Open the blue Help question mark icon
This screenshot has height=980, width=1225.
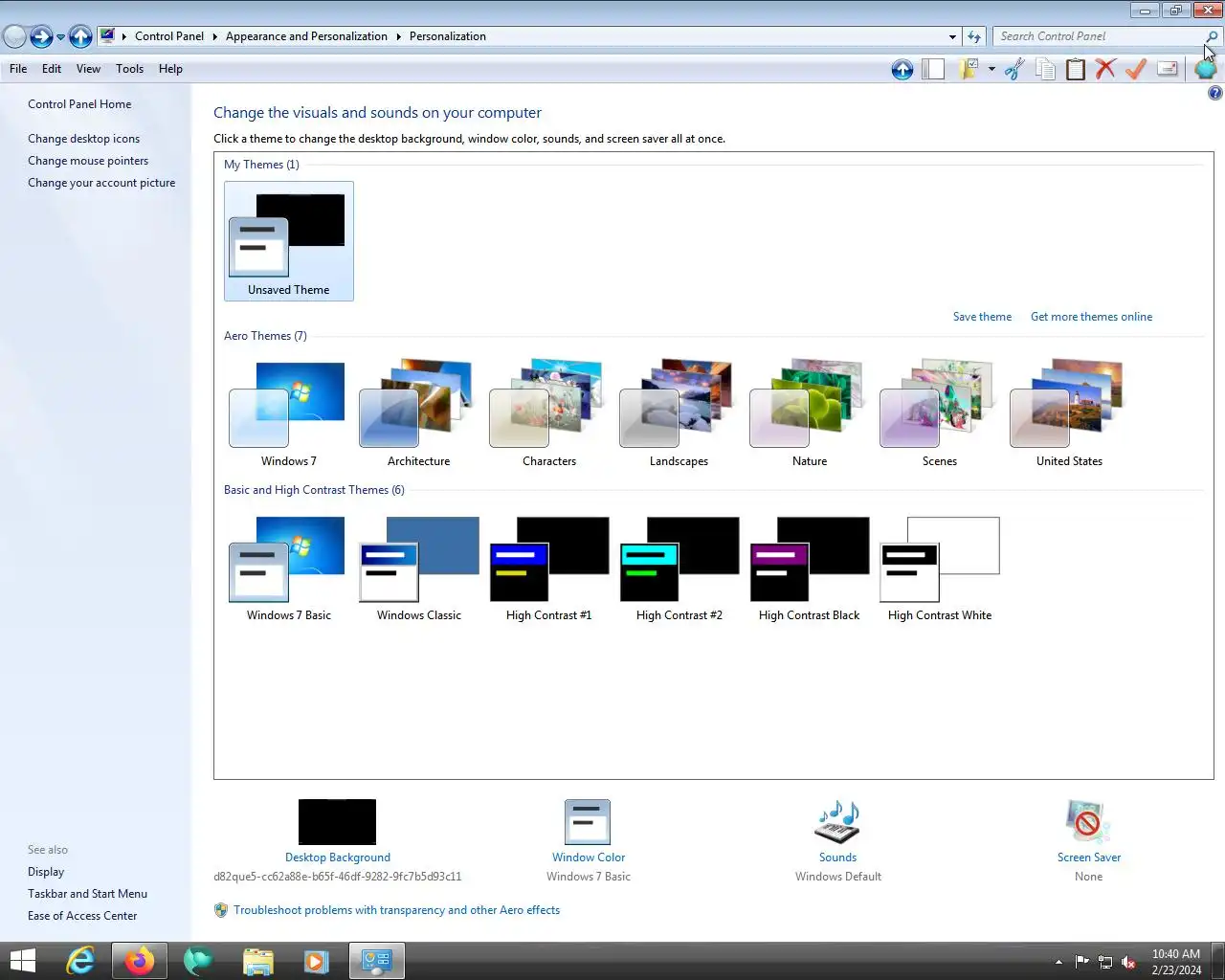click(x=1214, y=93)
